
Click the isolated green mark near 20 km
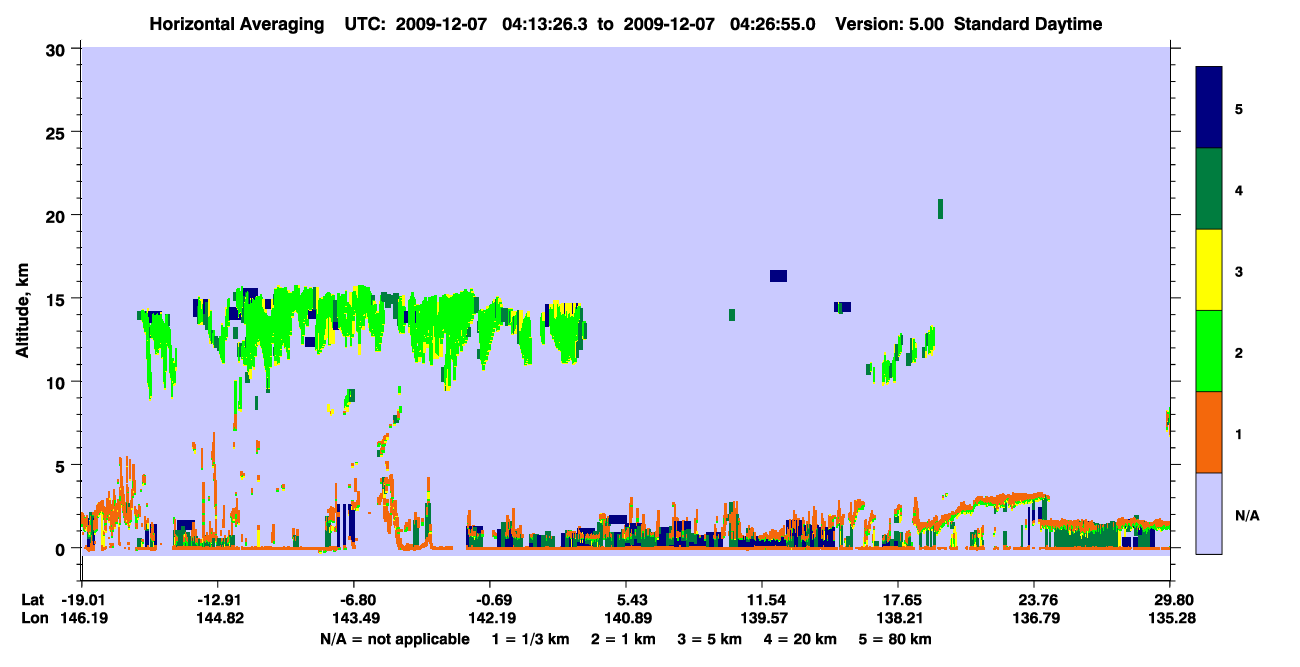(940, 208)
